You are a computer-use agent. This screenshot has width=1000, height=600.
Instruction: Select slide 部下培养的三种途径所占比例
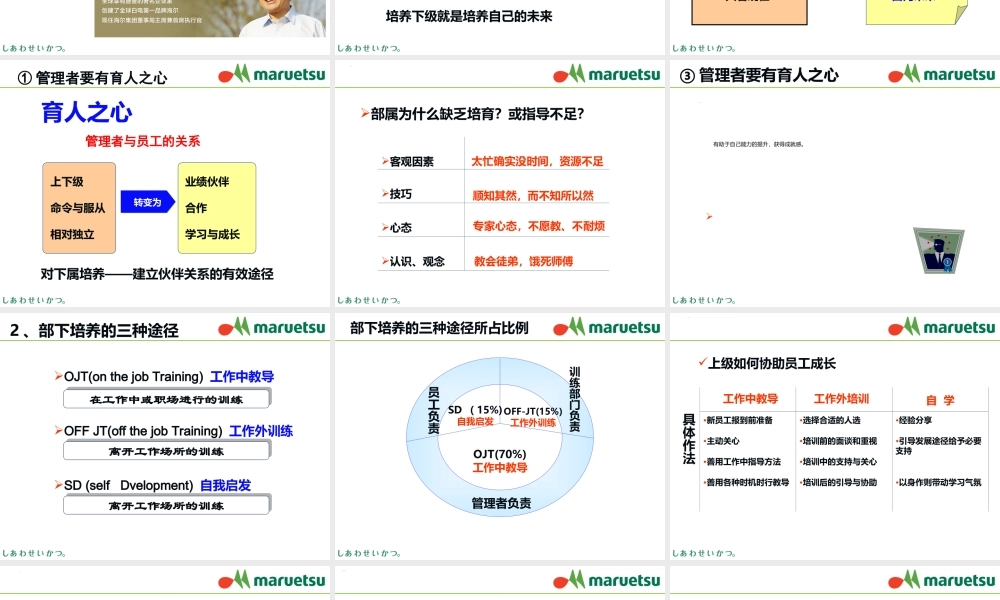[x=500, y=437]
